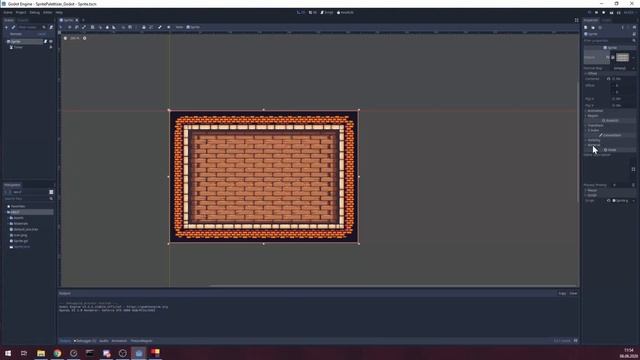Switch to the Import dock tab
The image size is (640, 360).
pyautogui.click(x=23, y=20)
